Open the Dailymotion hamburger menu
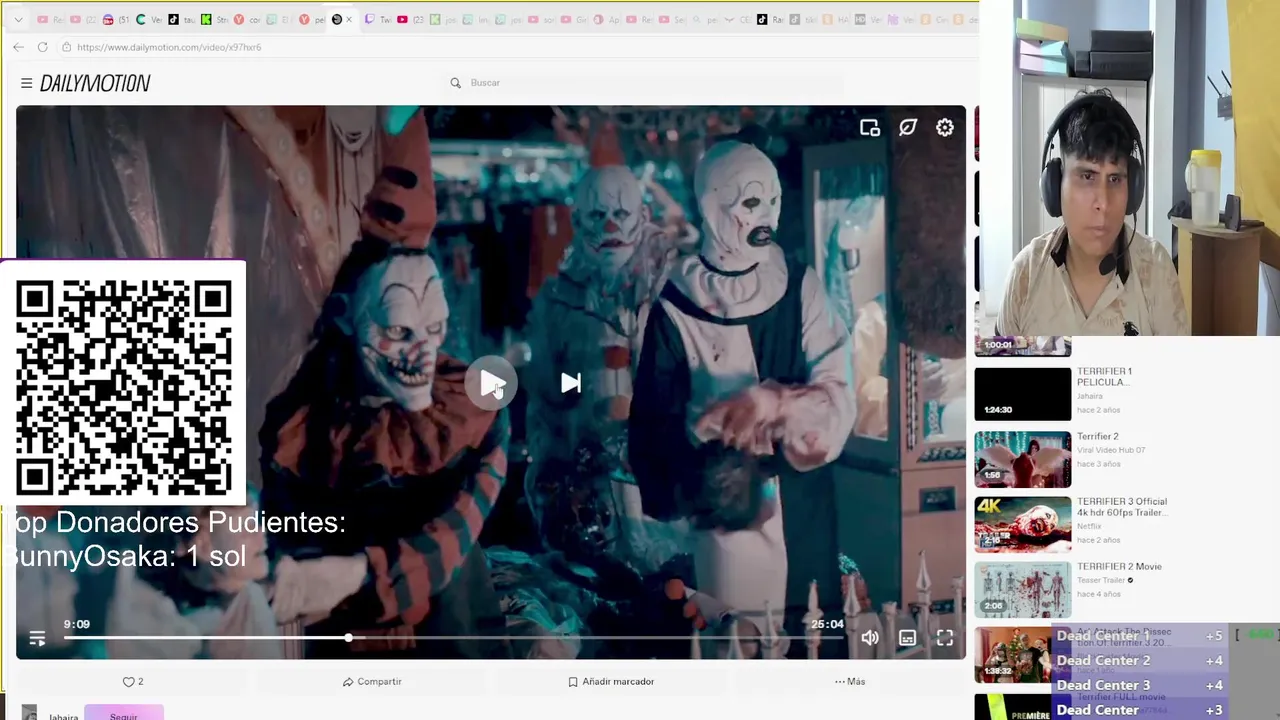Image resolution: width=1280 pixels, height=720 pixels. tap(26, 83)
